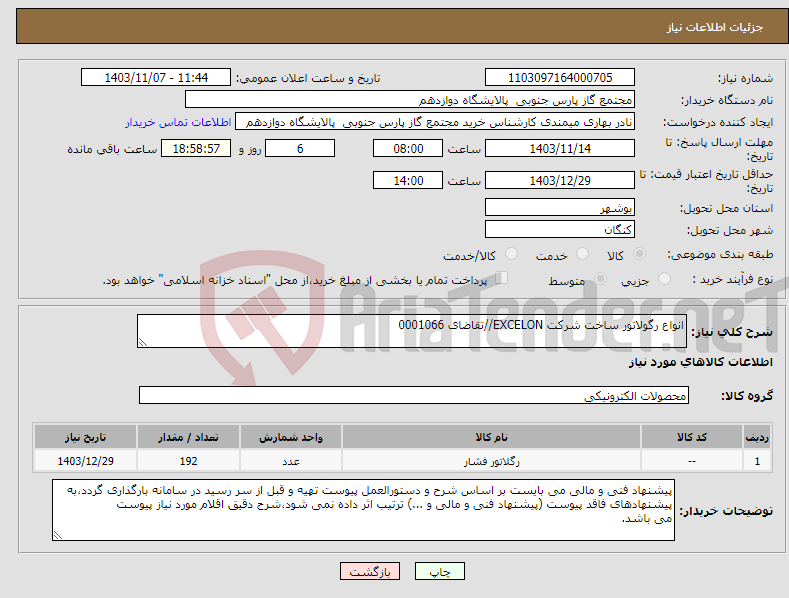Click the row number cell 1
This screenshot has width=789, height=598.
pyautogui.click(x=757, y=461)
